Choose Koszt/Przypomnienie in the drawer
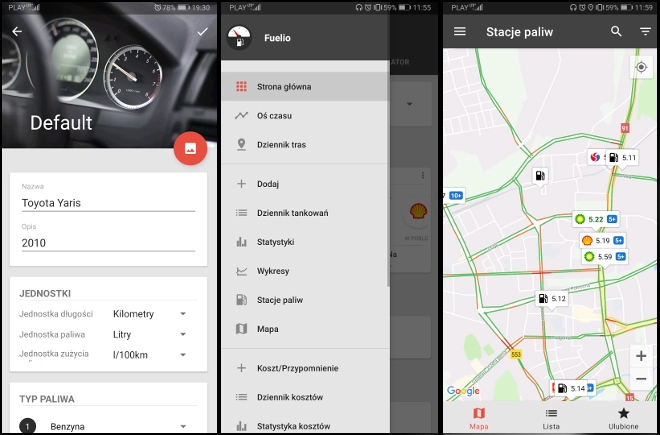This screenshot has width=660, height=435. (305, 368)
